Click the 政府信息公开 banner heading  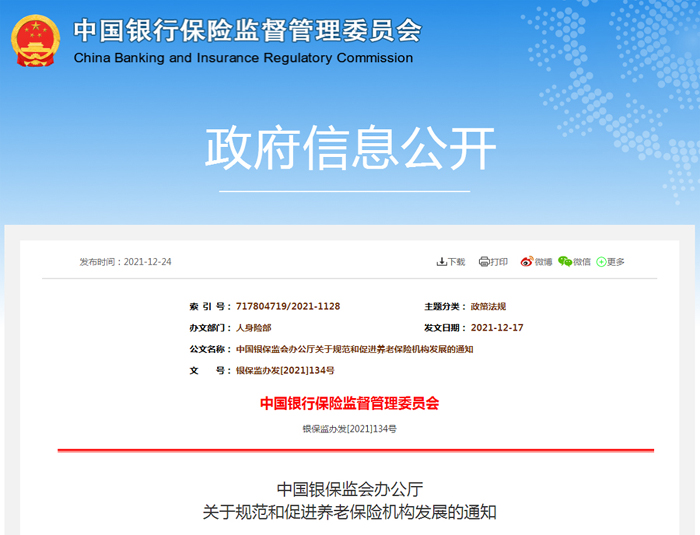coord(350,148)
